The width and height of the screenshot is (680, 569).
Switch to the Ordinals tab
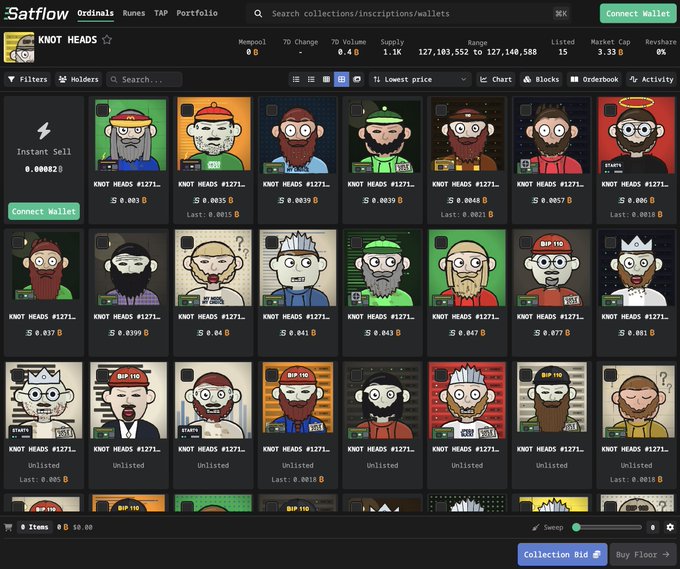95,13
